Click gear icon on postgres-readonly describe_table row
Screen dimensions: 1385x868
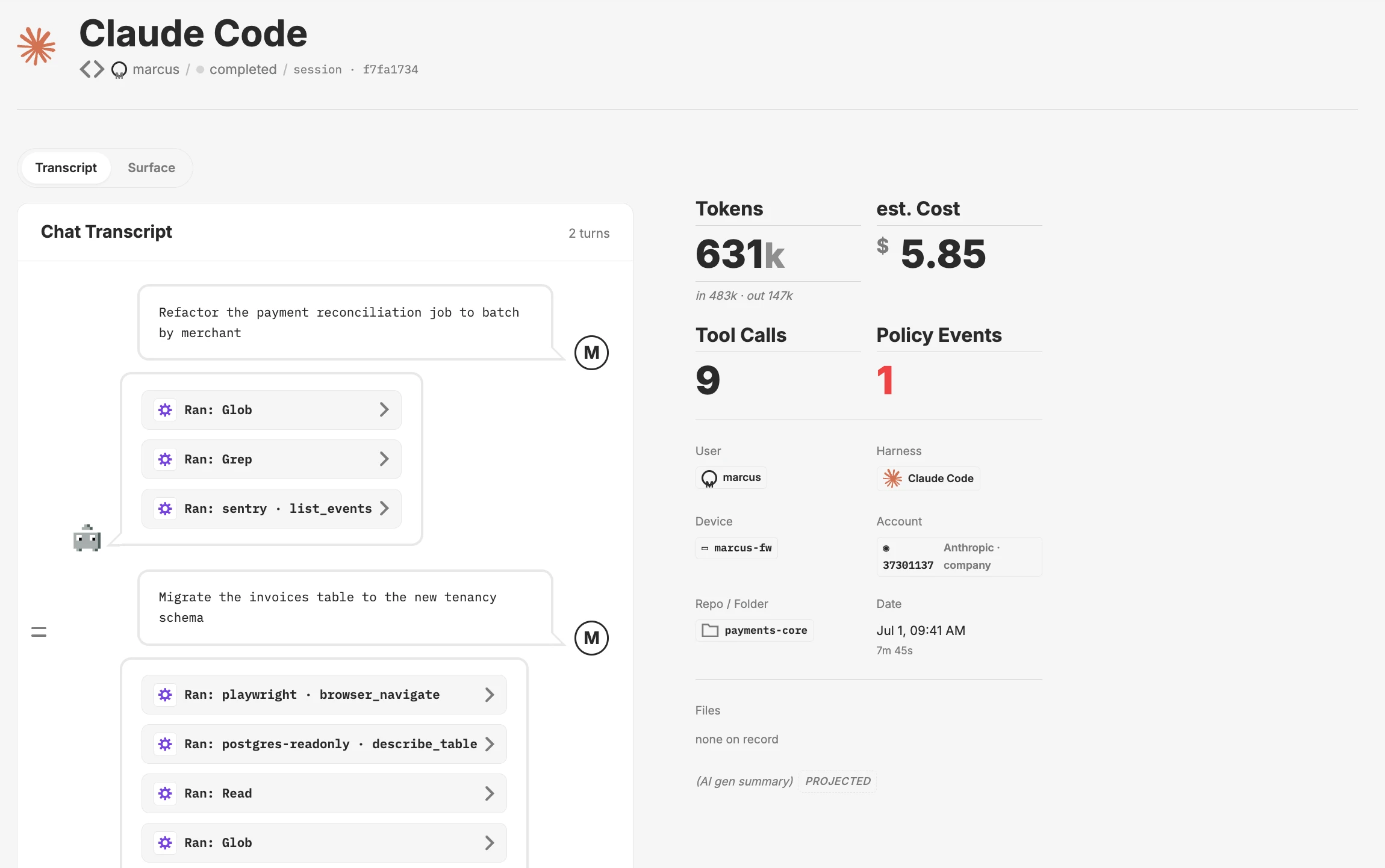pos(165,744)
